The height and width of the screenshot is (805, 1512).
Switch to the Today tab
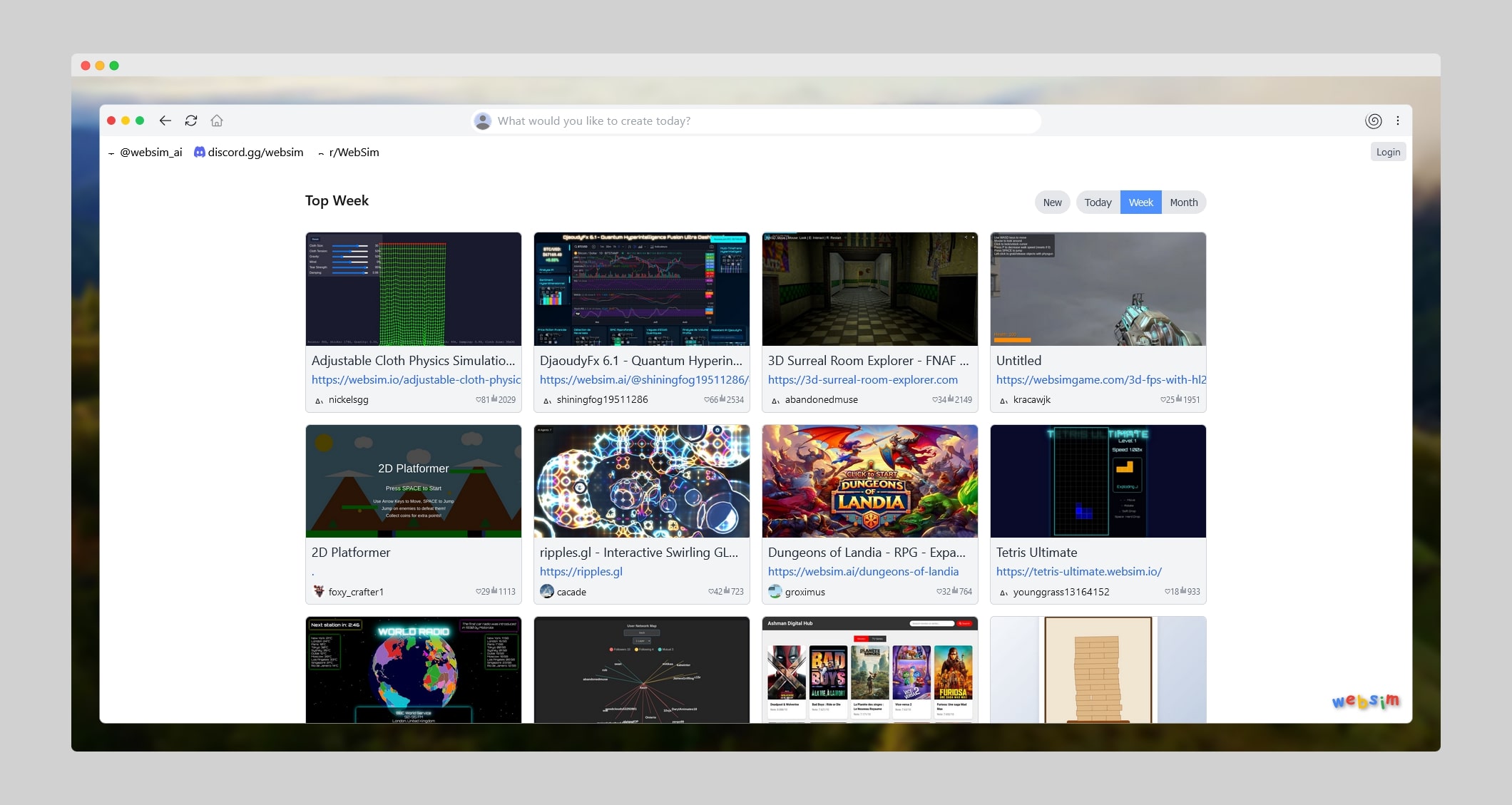(1098, 202)
